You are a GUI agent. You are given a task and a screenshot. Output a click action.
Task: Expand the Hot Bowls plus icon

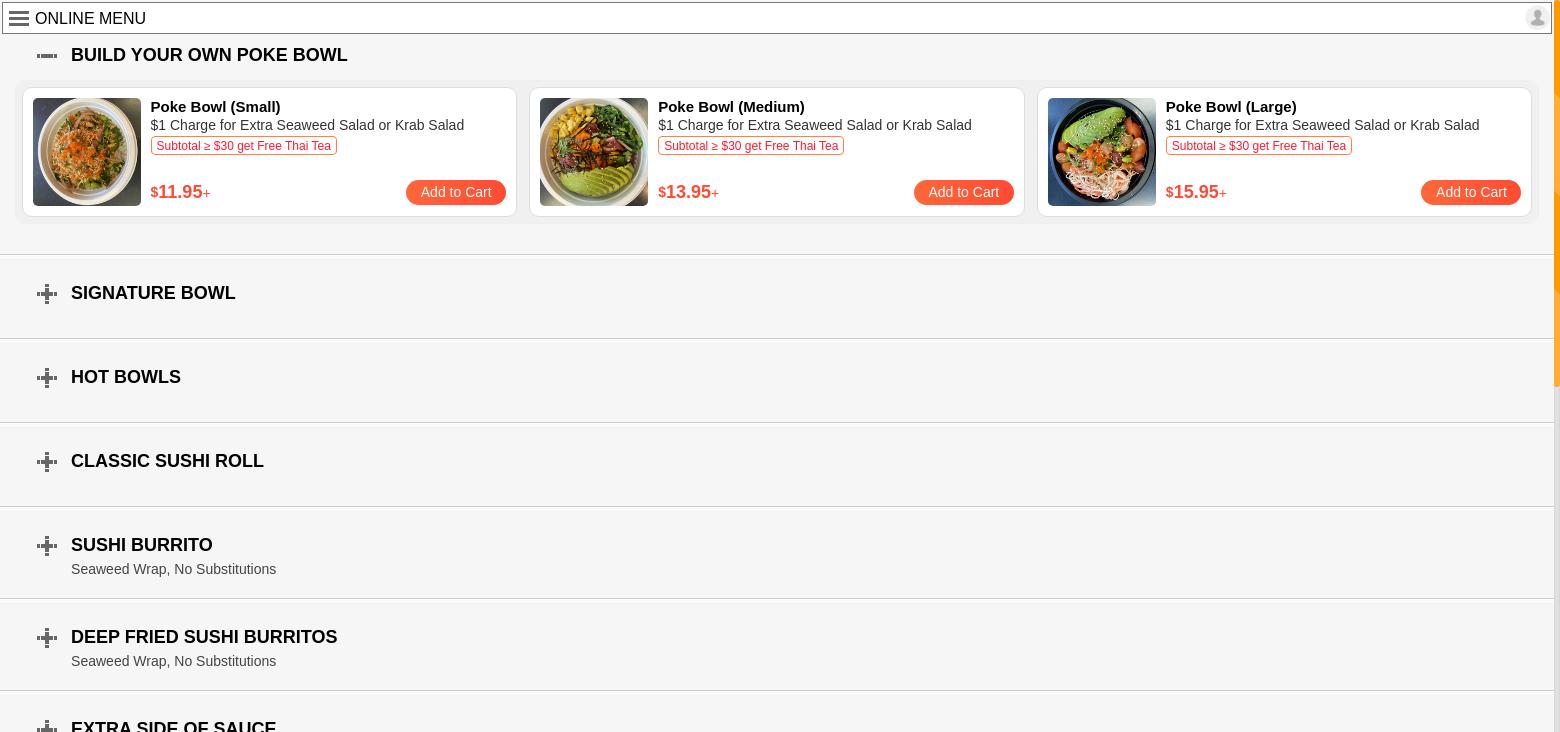47,377
